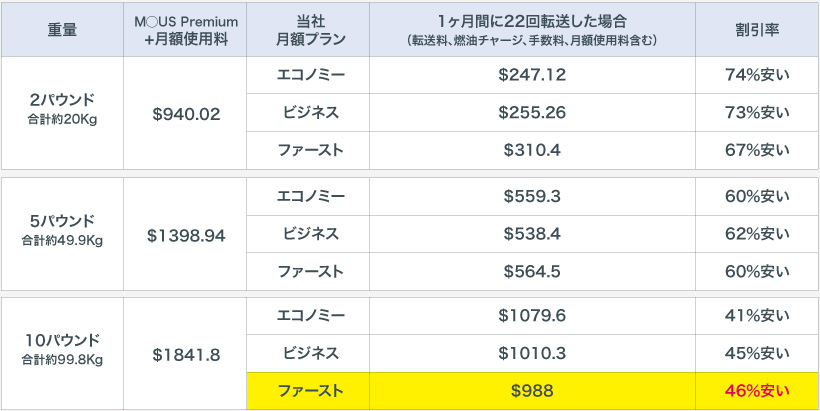Click the MOUS Premium +月額使用料 header
This screenshot has height=411, width=820.
[185, 30]
